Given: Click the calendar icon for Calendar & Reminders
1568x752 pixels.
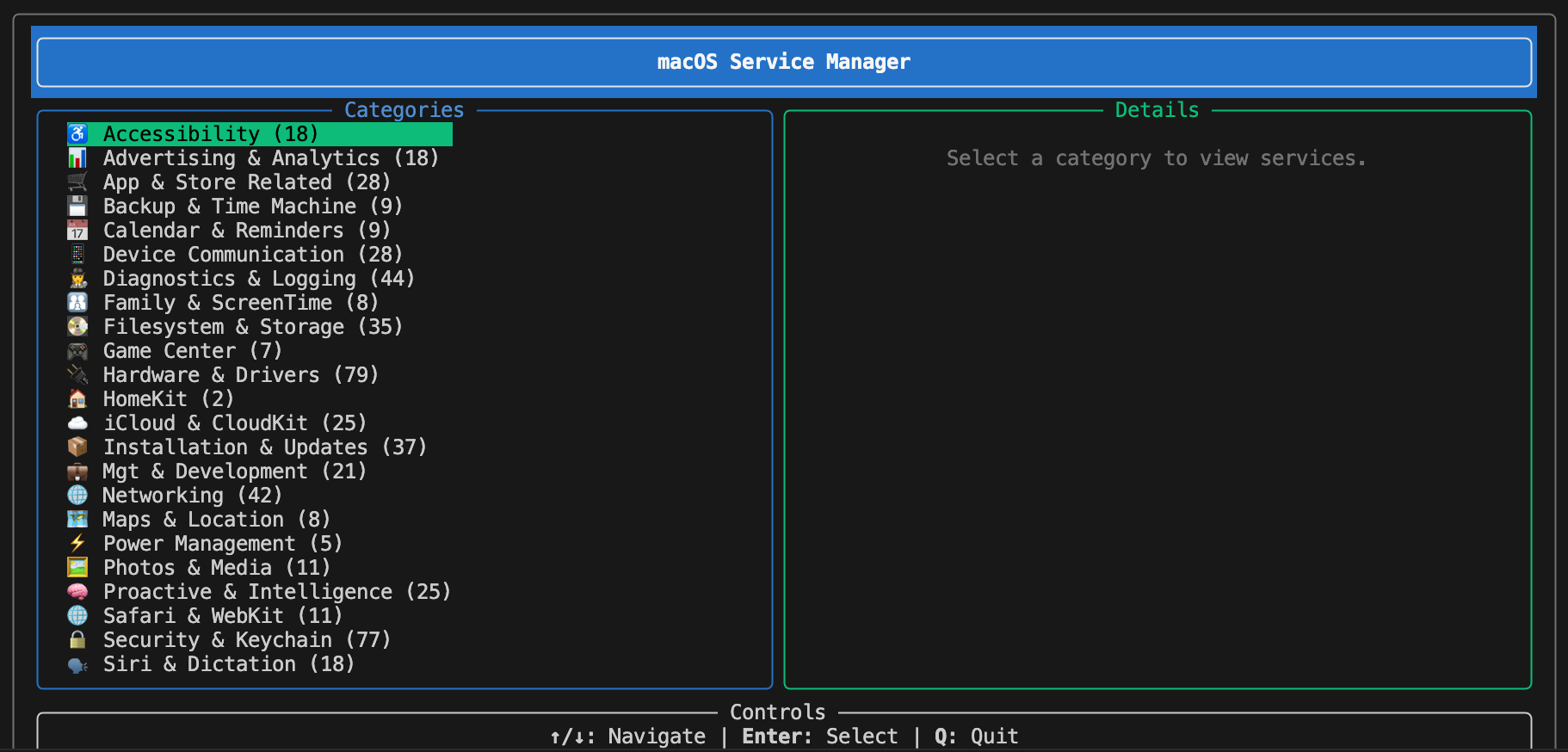Looking at the screenshot, I should point(77,230).
